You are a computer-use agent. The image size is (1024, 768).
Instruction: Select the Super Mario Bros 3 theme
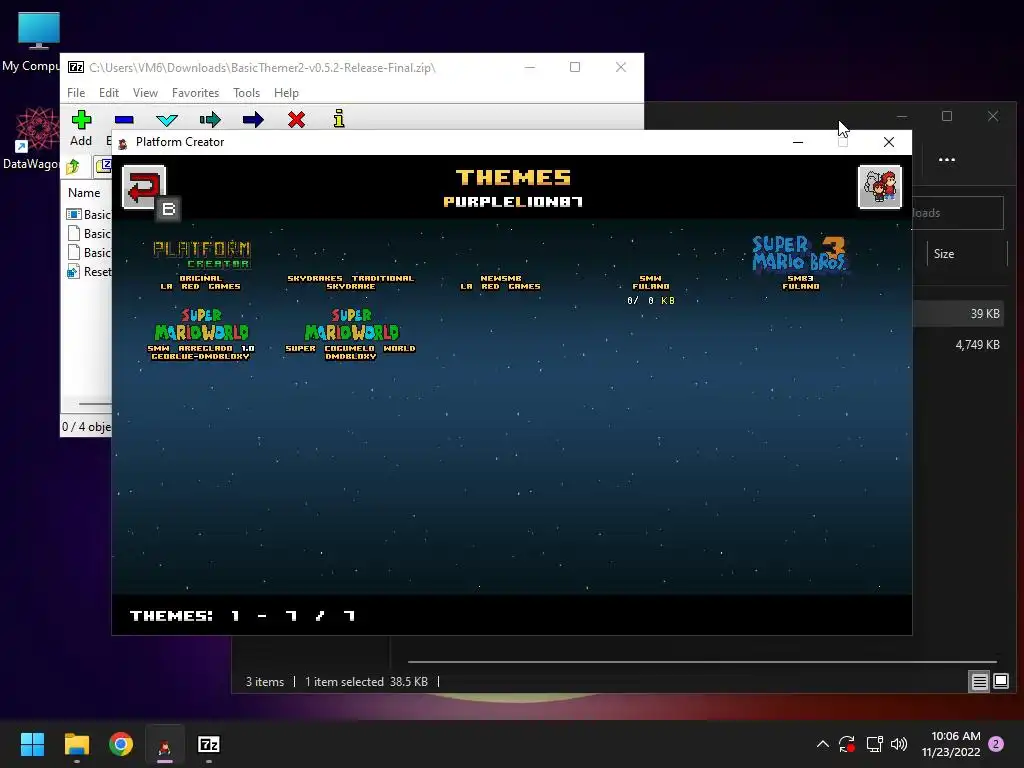pos(800,263)
